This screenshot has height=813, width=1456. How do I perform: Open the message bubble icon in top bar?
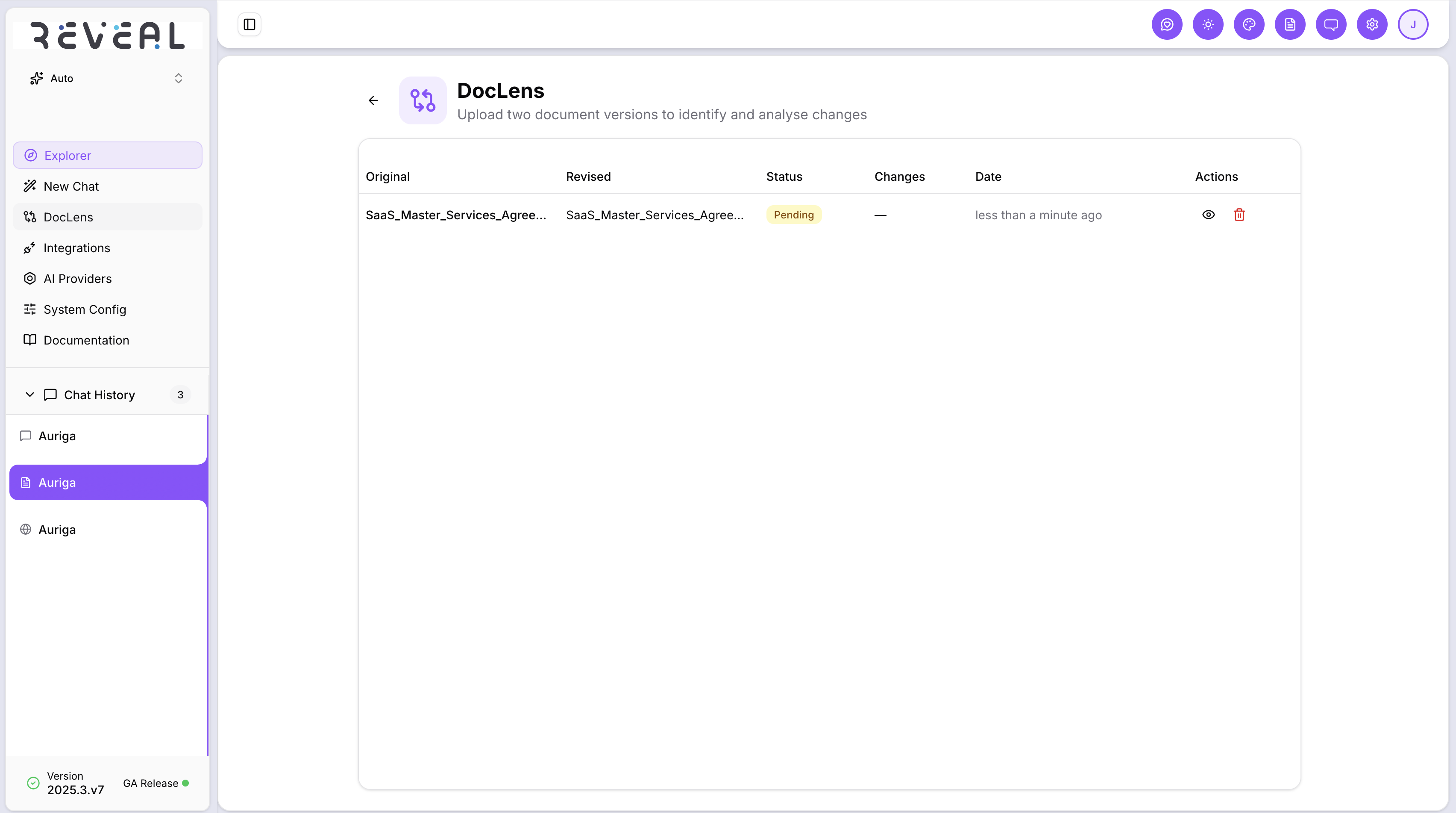[1331, 24]
